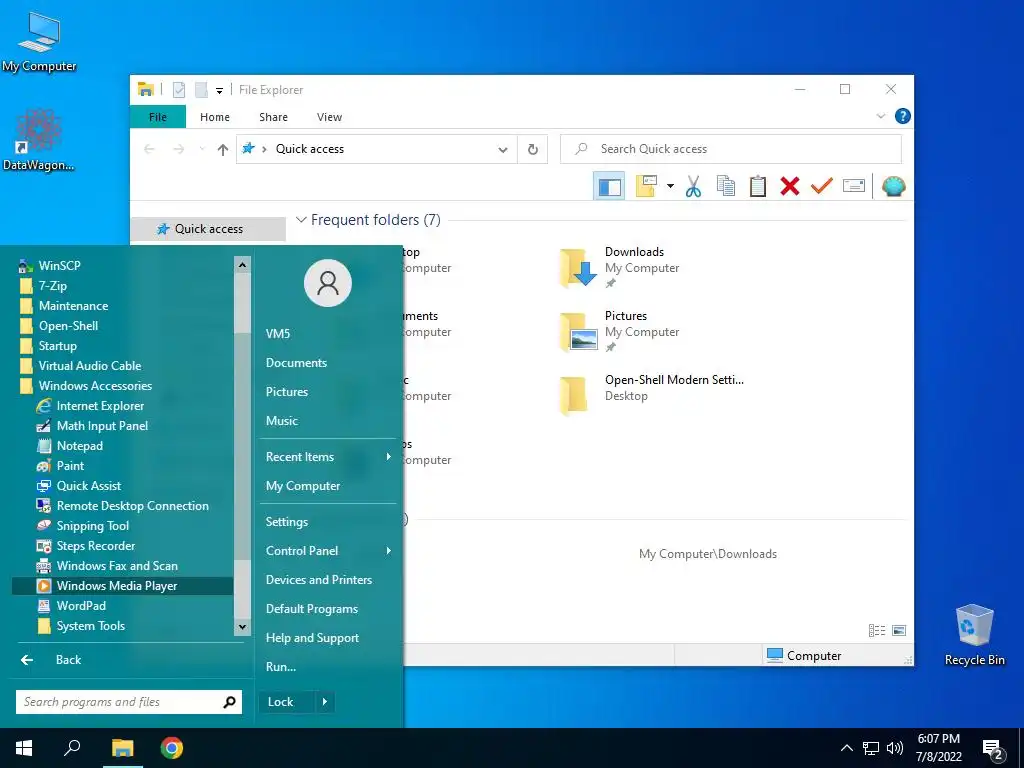Switch to the Home ribbon tab
Viewport: 1024px width, 768px height.
[215, 117]
